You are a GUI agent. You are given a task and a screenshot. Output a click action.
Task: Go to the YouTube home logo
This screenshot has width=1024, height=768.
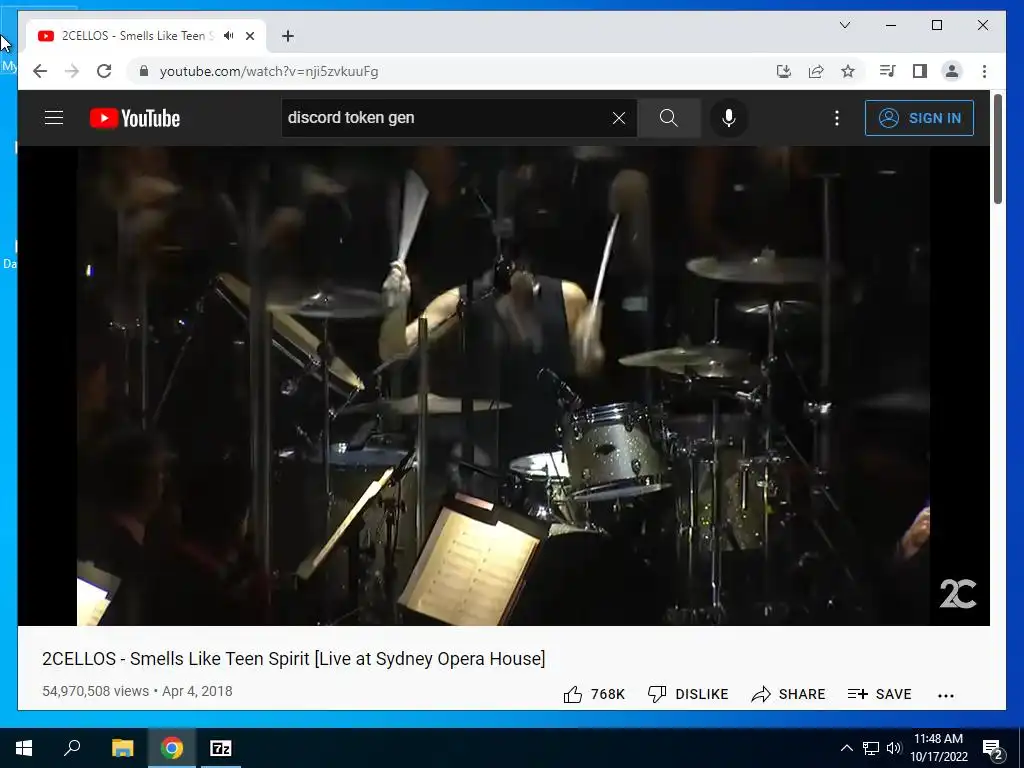[135, 118]
